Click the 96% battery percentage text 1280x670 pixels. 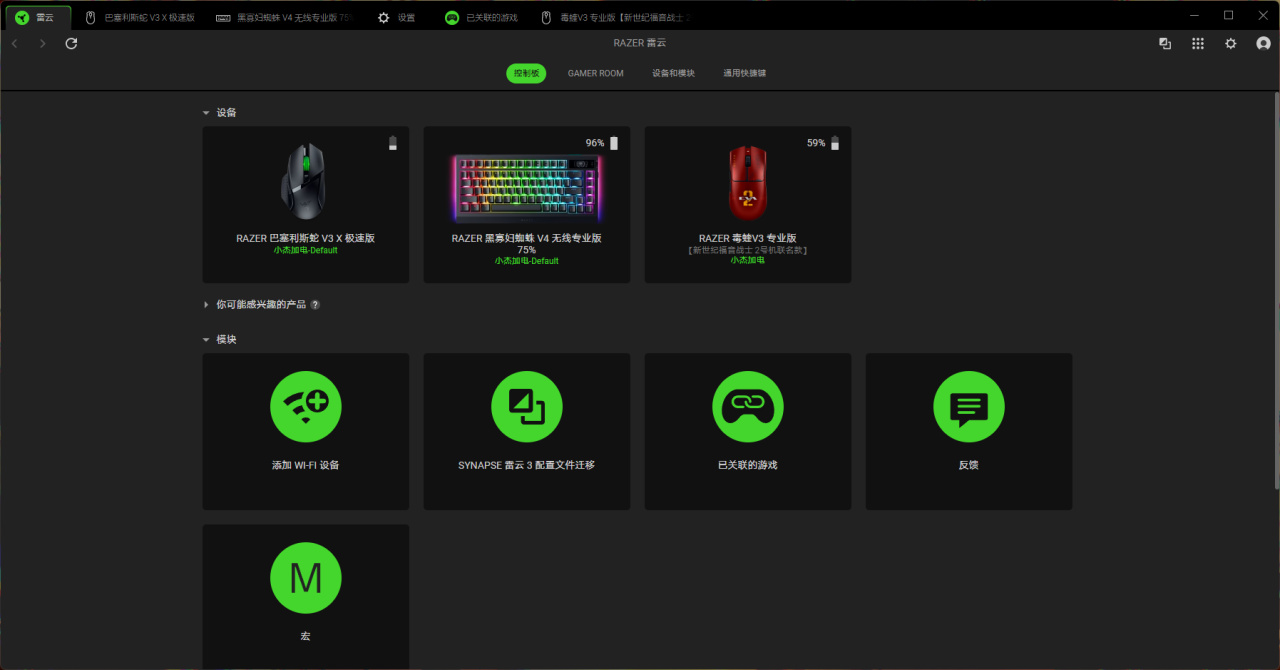[595, 143]
